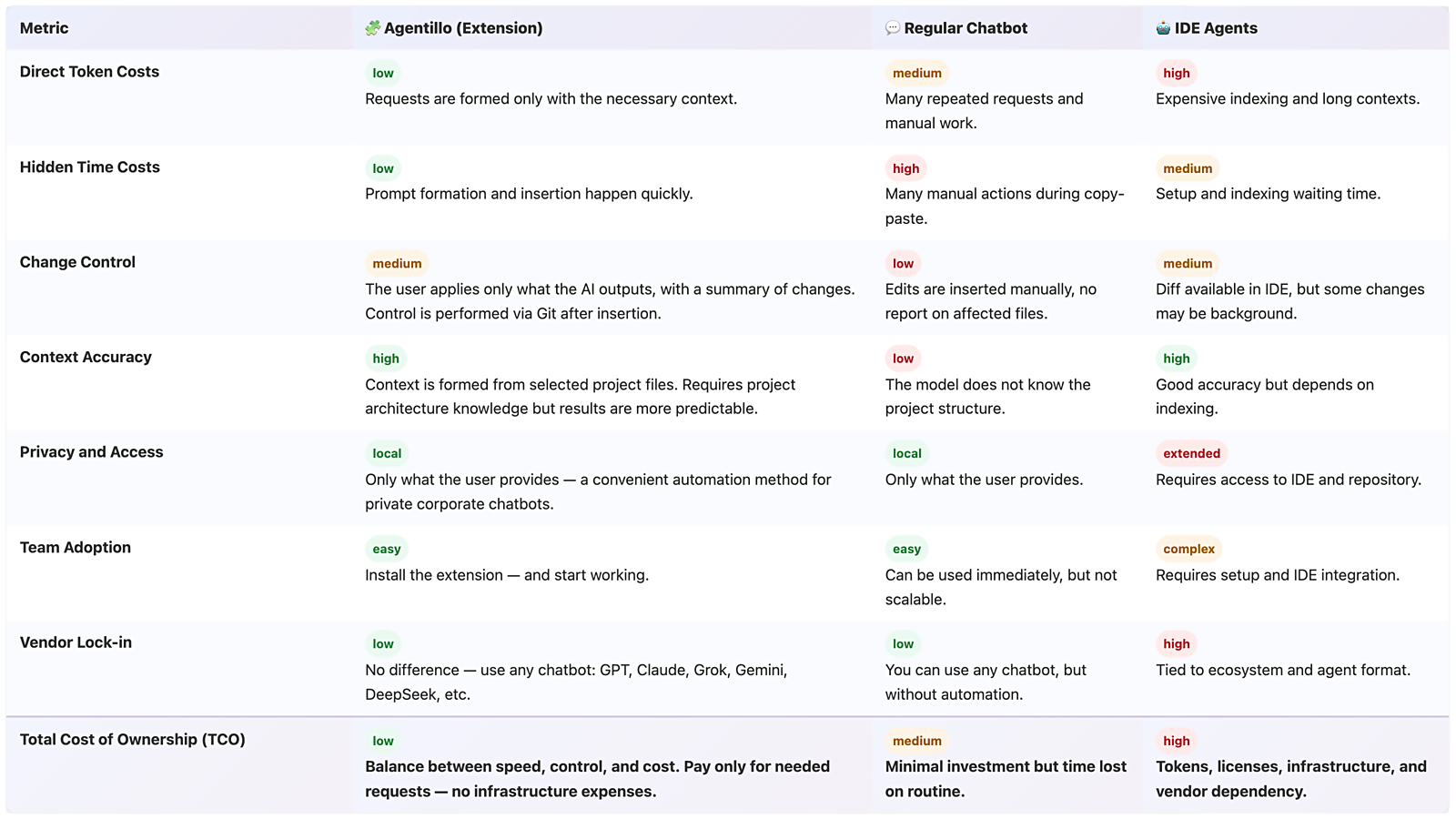Click the Context Accuracy row label
Viewport: 1456px width, 819px height.
click(86, 358)
